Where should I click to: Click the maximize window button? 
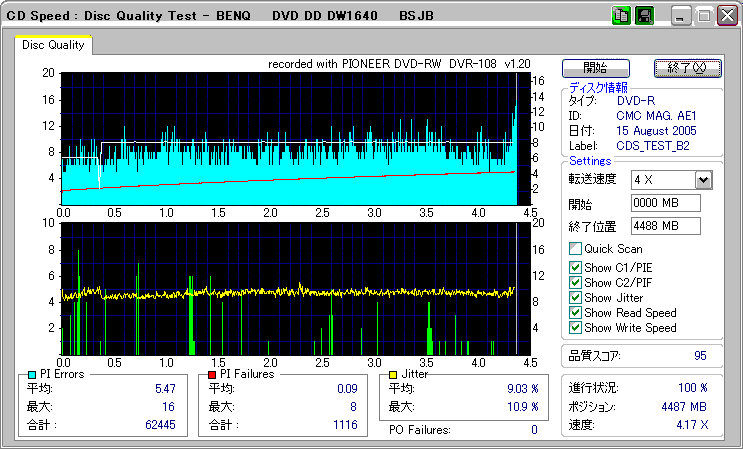click(702, 16)
